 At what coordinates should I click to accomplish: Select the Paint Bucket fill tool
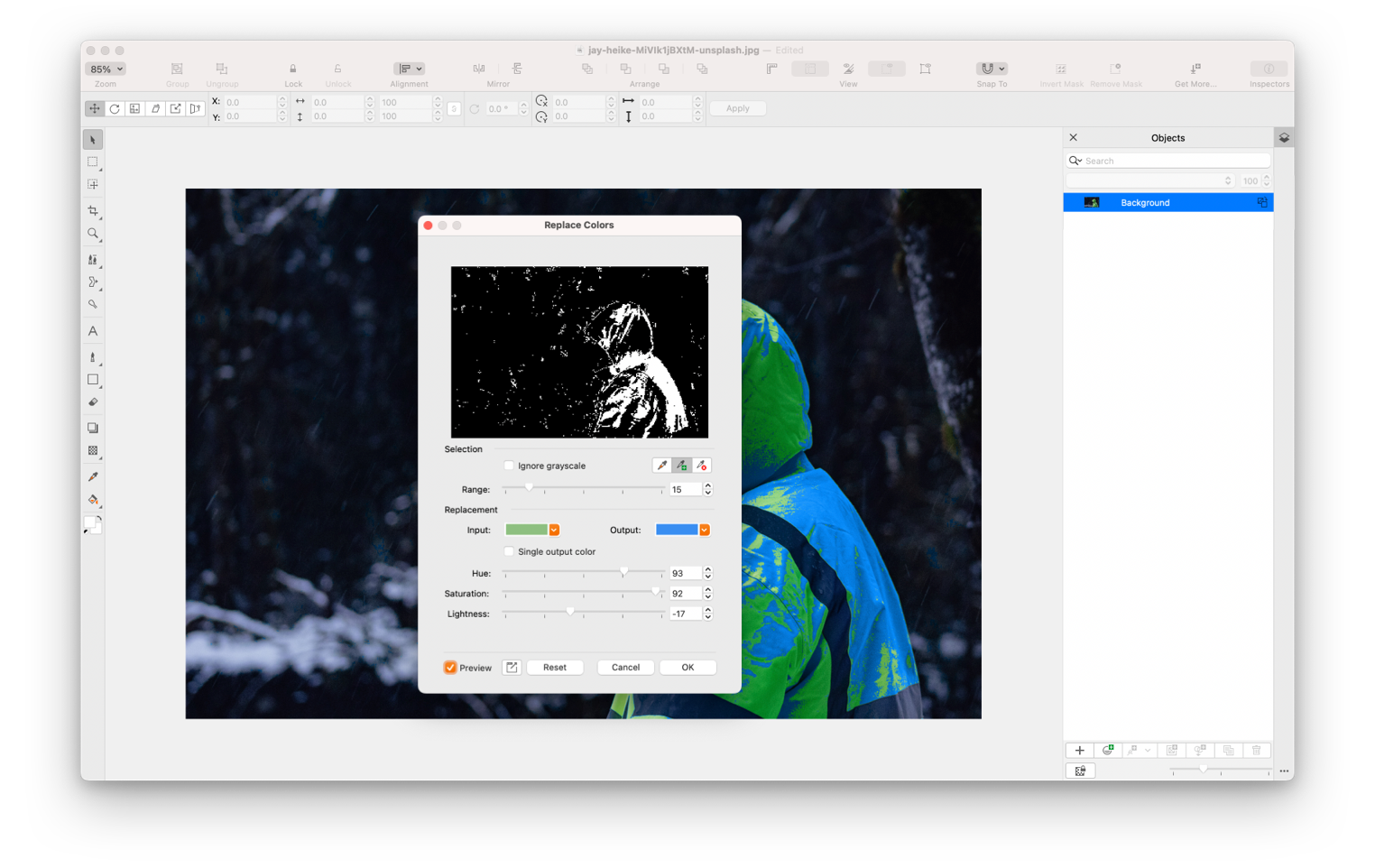[x=93, y=499]
